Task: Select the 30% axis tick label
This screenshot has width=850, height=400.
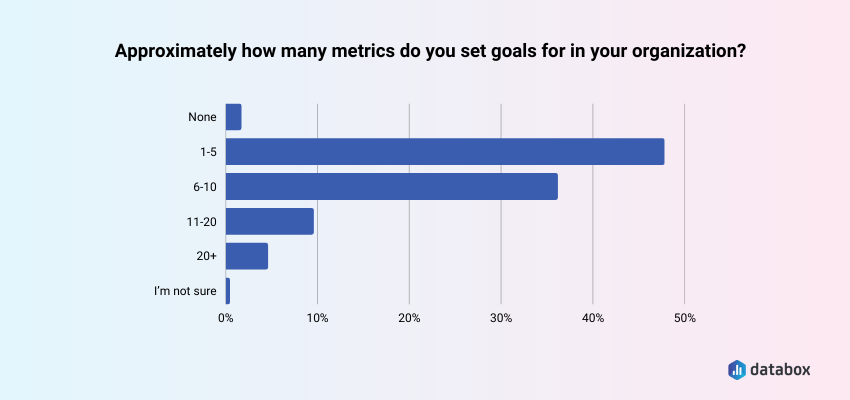Action: (501, 318)
